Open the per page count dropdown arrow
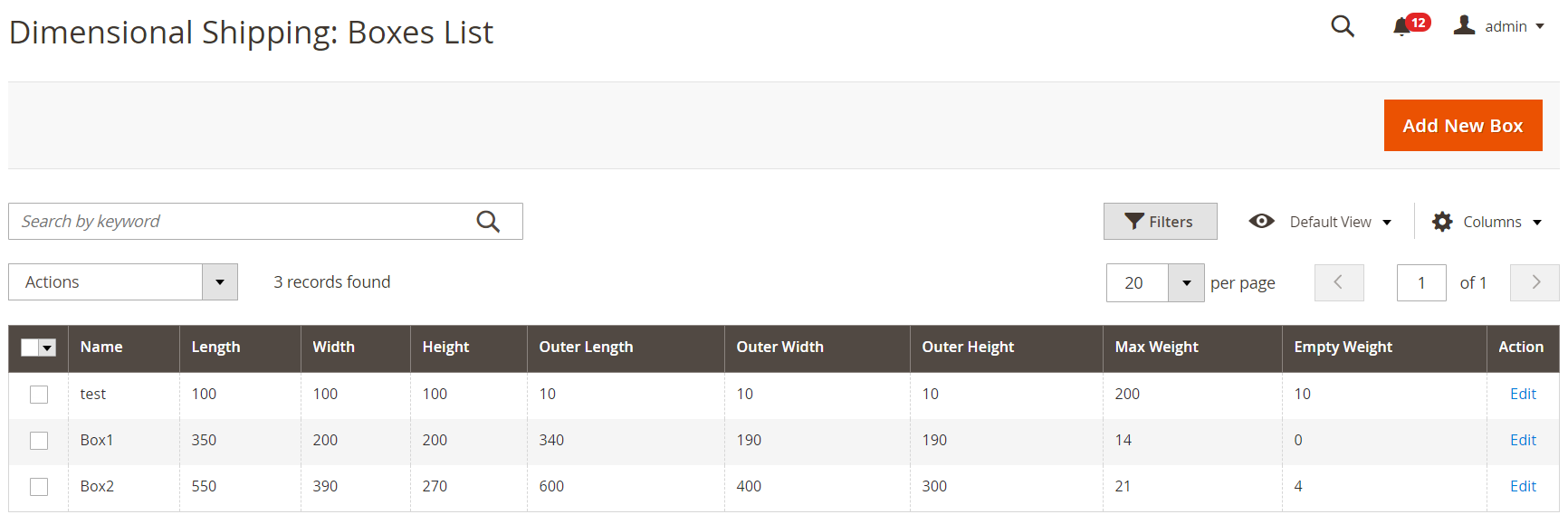Screen dimensions: 1568x524 tap(1186, 282)
